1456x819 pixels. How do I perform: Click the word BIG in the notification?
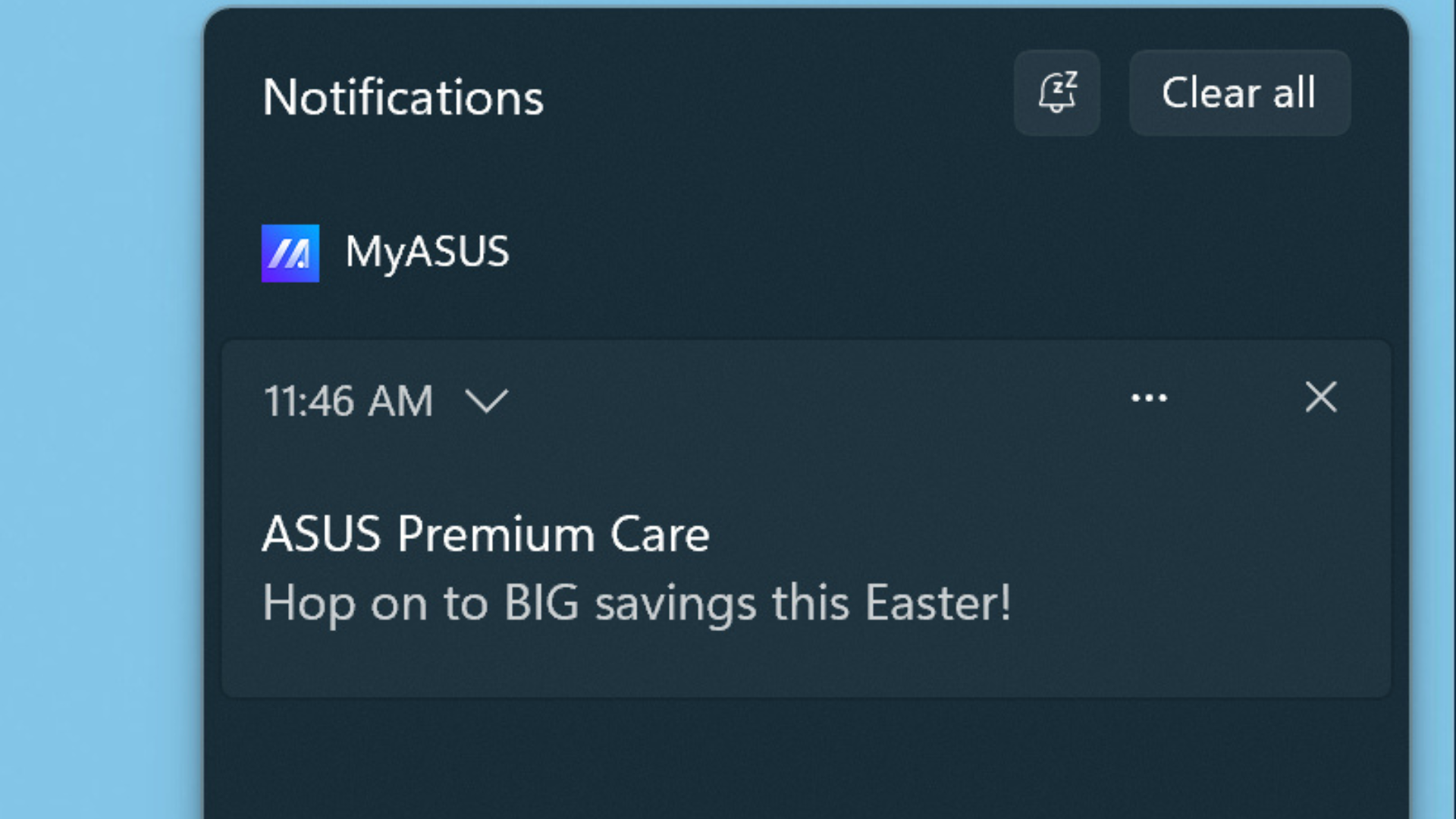click(541, 604)
